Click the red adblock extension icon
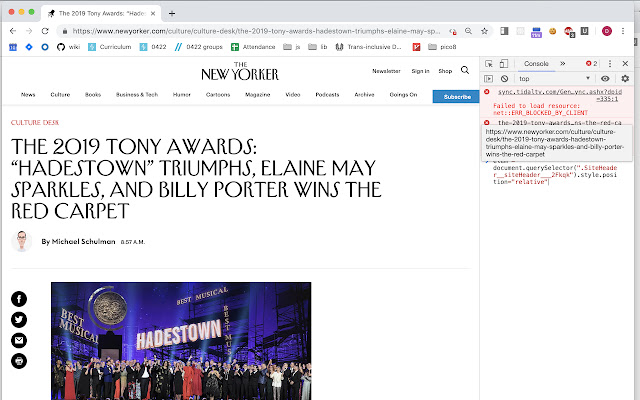Viewport: 640px width, 400px height. [569, 31]
